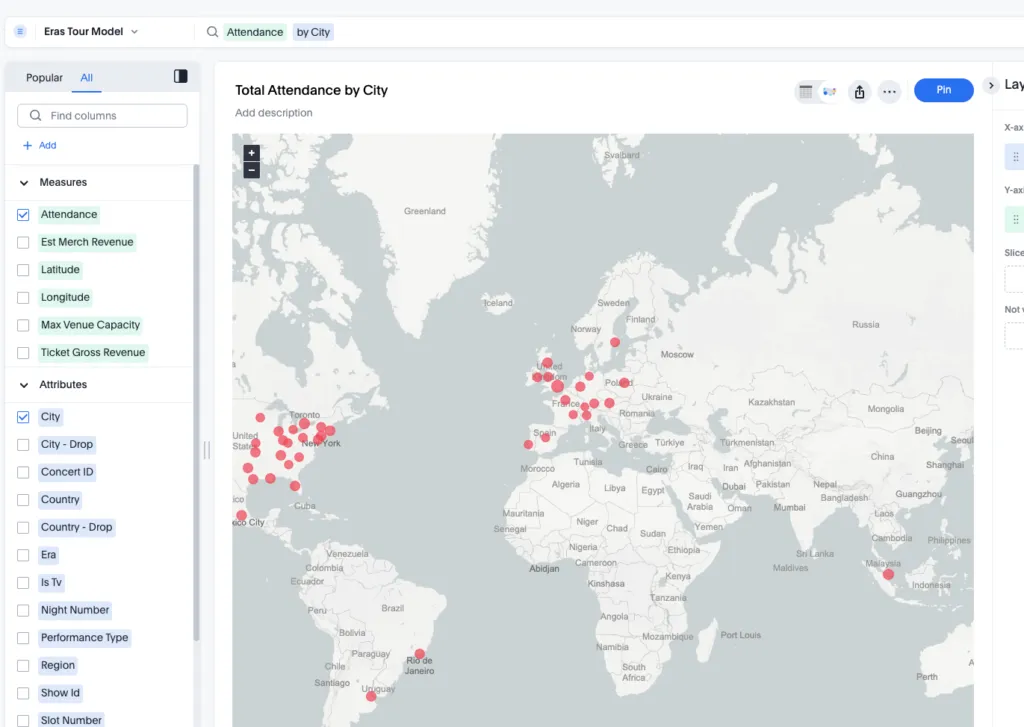Switch to the Popular tab
The width and height of the screenshot is (1024, 727).
(44, 78)
